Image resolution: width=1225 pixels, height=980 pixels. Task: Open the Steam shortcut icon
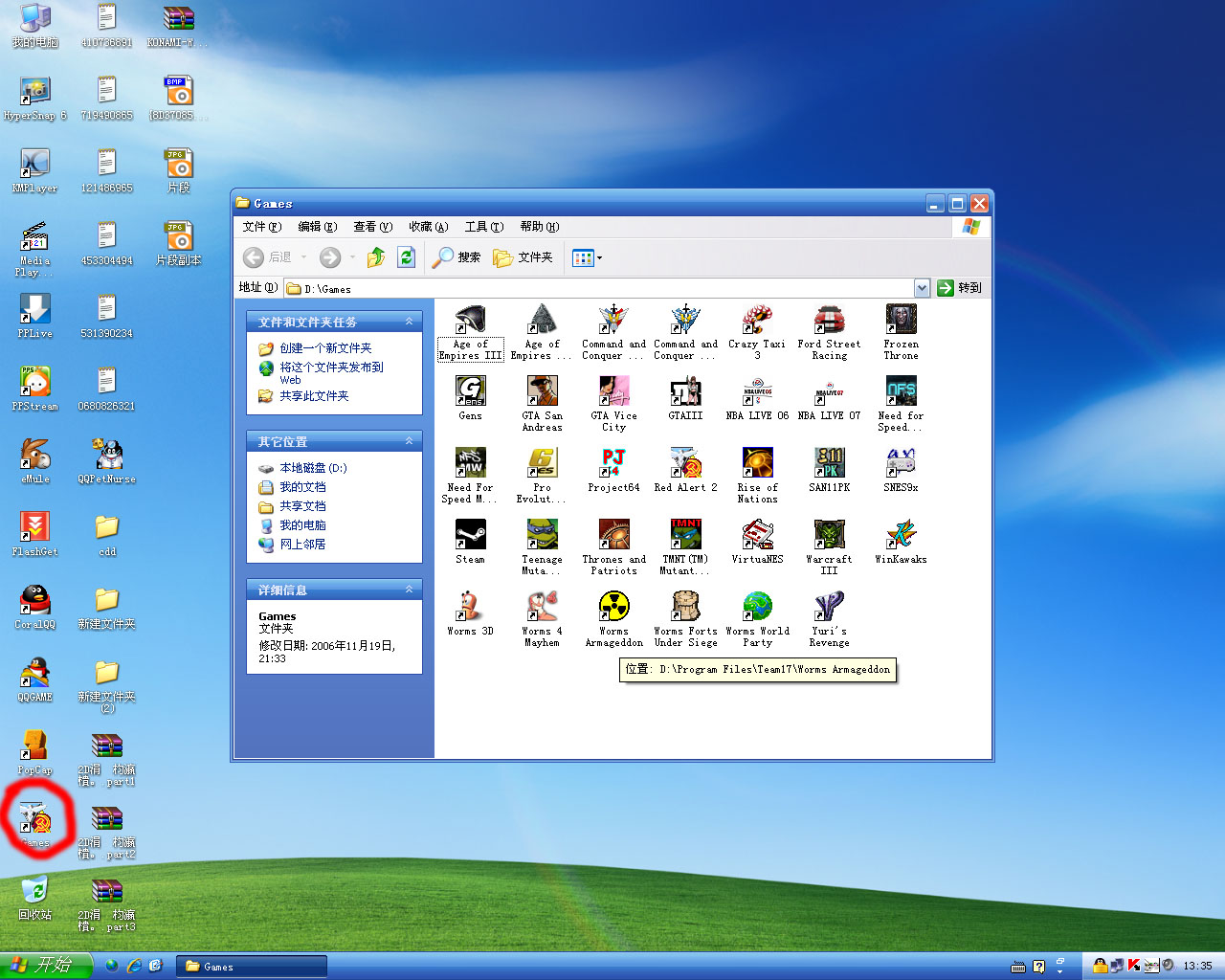(470, 535)
